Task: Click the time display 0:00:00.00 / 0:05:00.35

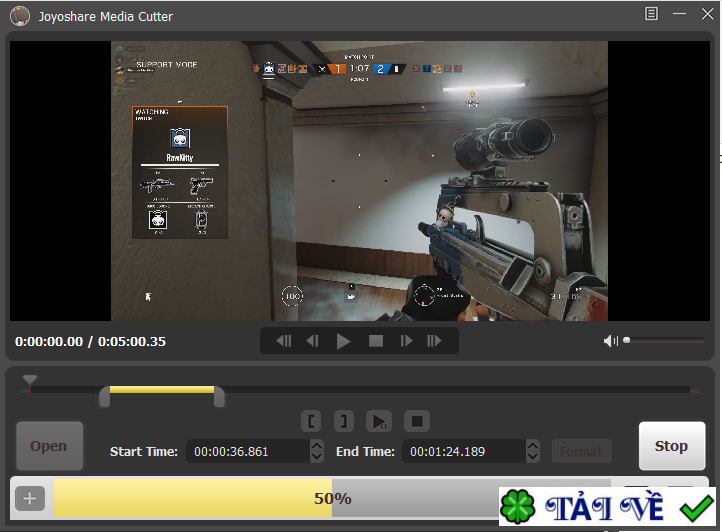Action: click(x=90, y=341)
